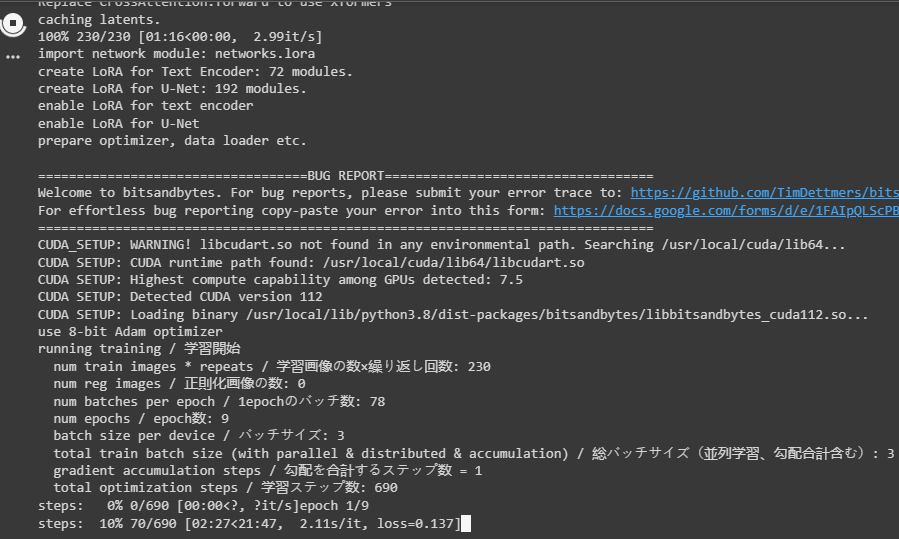This screenshot has width=899, height=539.
Task: Click the BUG REPORT header separator line
Action: click(345, 175)
